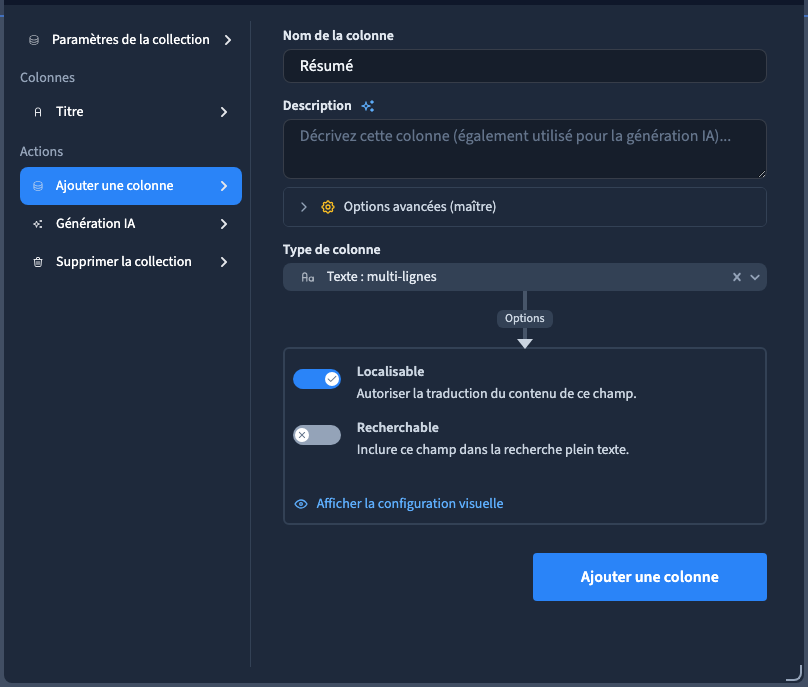The image size is (808, 687).
Task: Select the Titre column entry
Action: 131,112
